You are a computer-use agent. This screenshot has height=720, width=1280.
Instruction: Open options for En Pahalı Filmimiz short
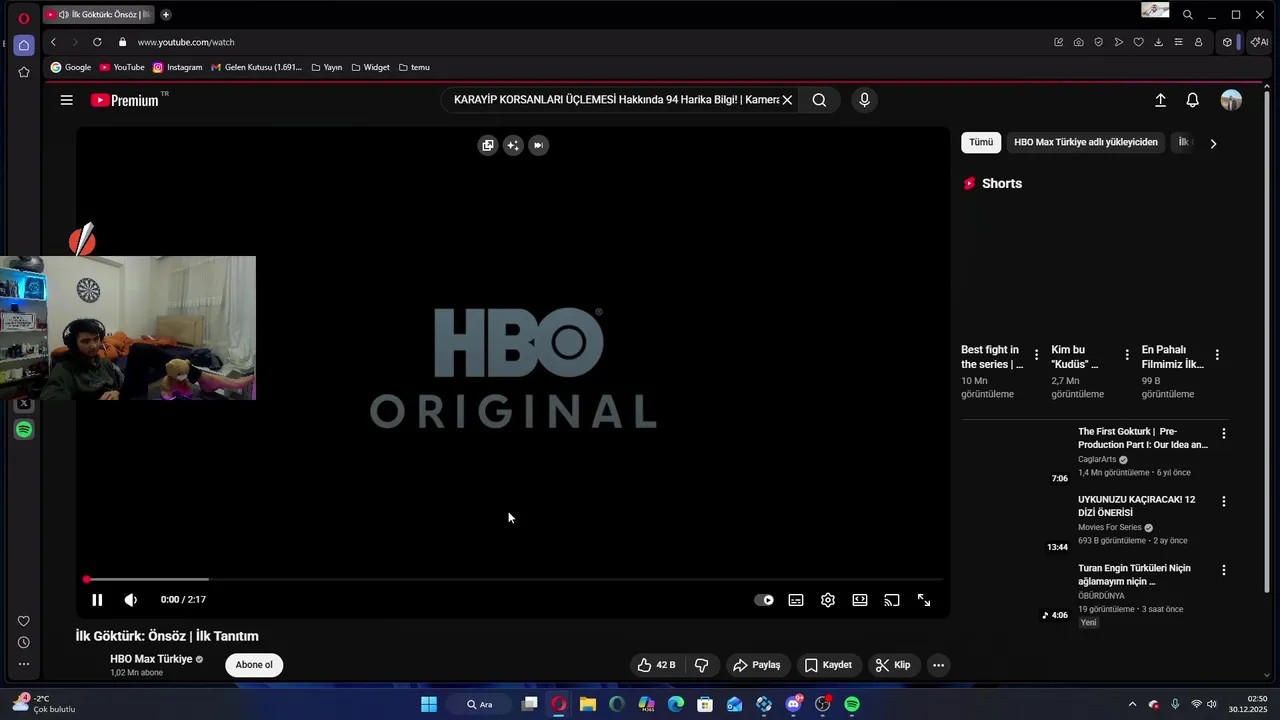click(x=1217, y=355)
